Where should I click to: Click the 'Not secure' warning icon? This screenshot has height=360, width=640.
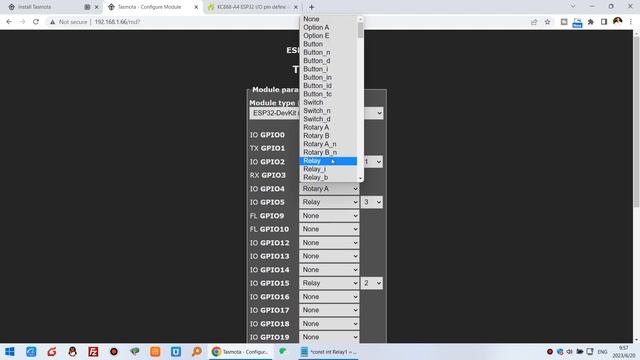[52, 22]
